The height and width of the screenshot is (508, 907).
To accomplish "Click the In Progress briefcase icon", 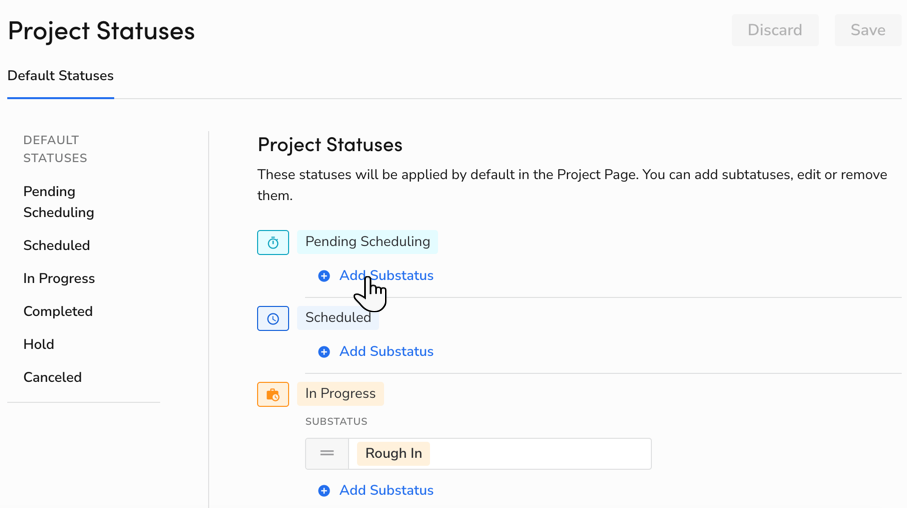I will tap(273, 395).
